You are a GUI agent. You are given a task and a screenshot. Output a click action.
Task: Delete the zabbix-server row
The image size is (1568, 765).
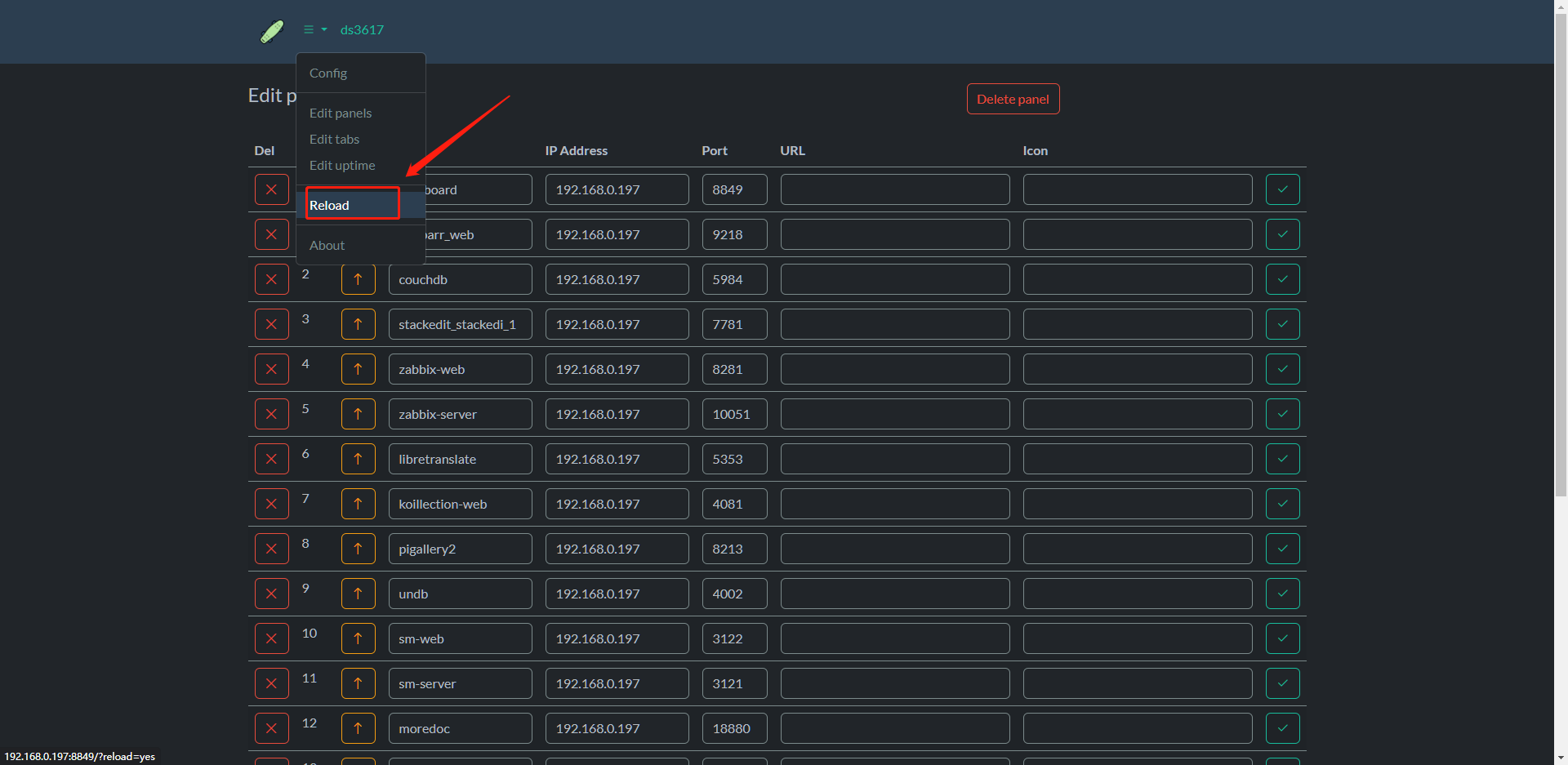pyautogui.click(x=272, y=414)
